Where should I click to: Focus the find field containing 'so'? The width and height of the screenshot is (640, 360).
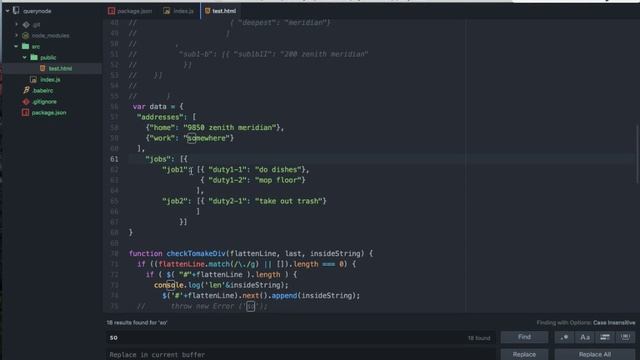300,338
